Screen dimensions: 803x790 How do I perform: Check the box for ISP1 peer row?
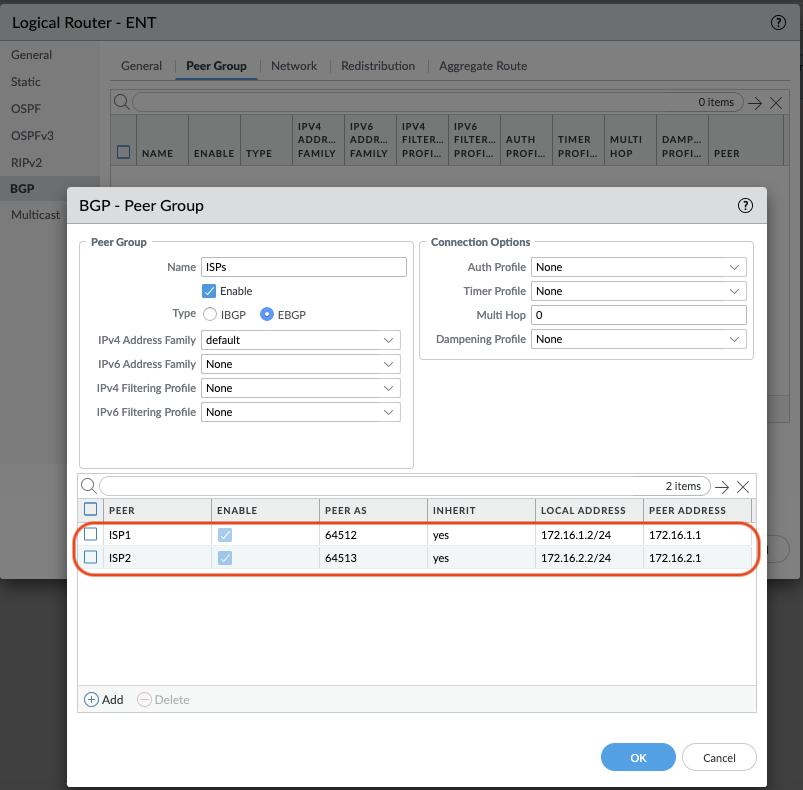point(91,535)
